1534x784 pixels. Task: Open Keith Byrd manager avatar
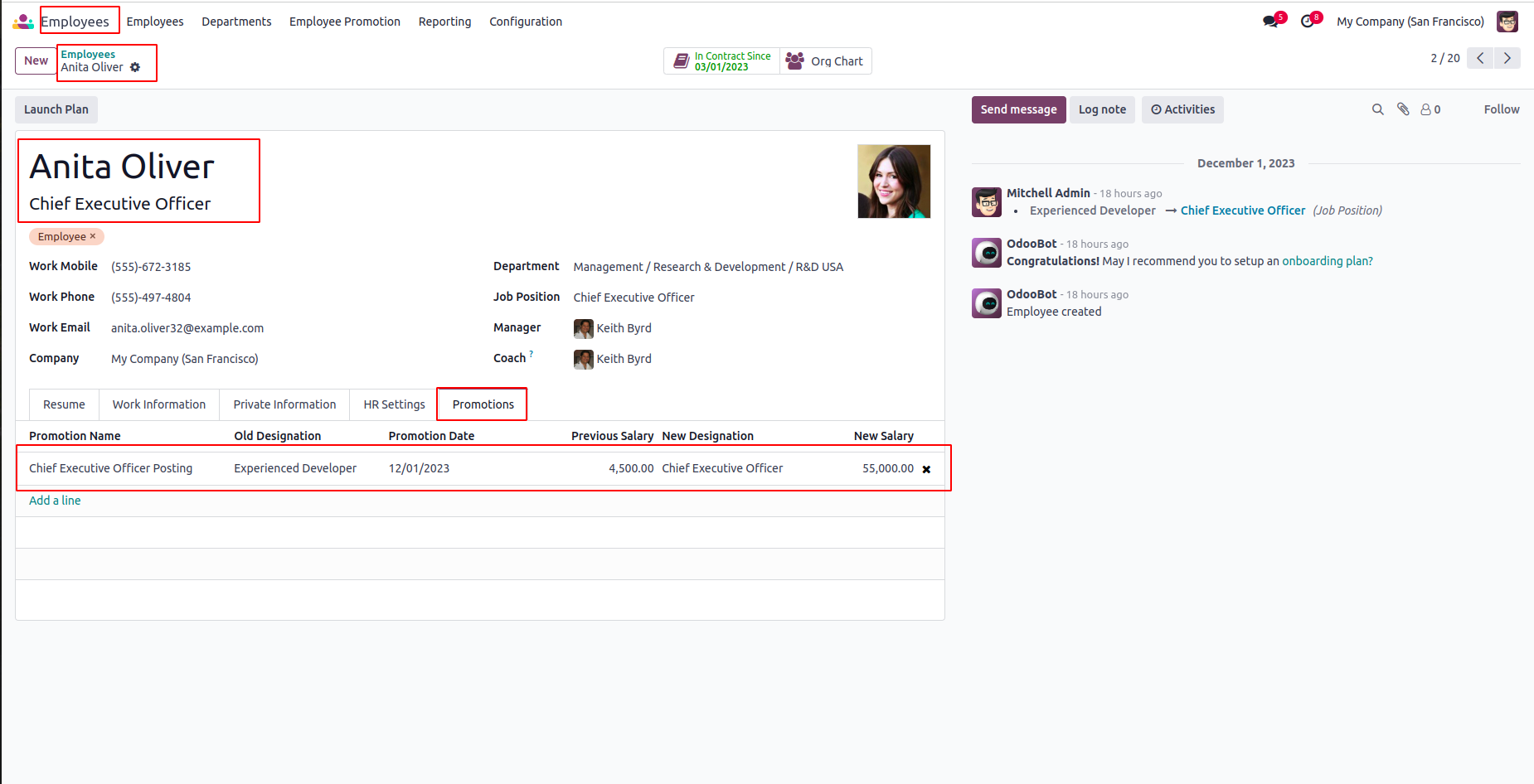coord(584,328)
